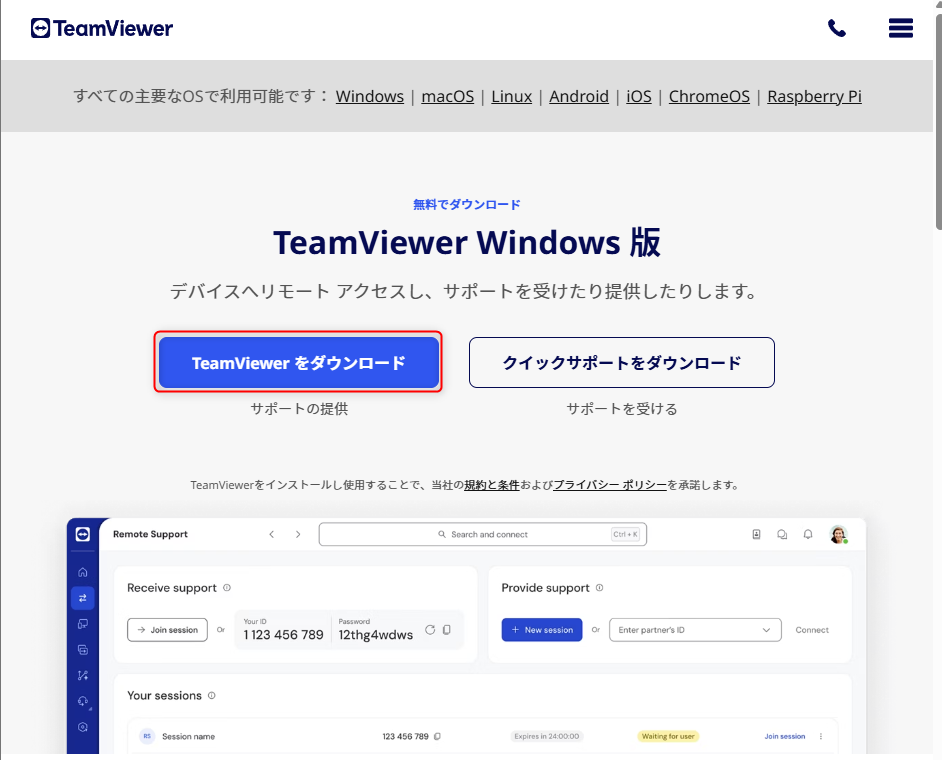942x760 pixels.
Task: Click the sidebar icon below the devices icon
Action: [x=83, y=649]
